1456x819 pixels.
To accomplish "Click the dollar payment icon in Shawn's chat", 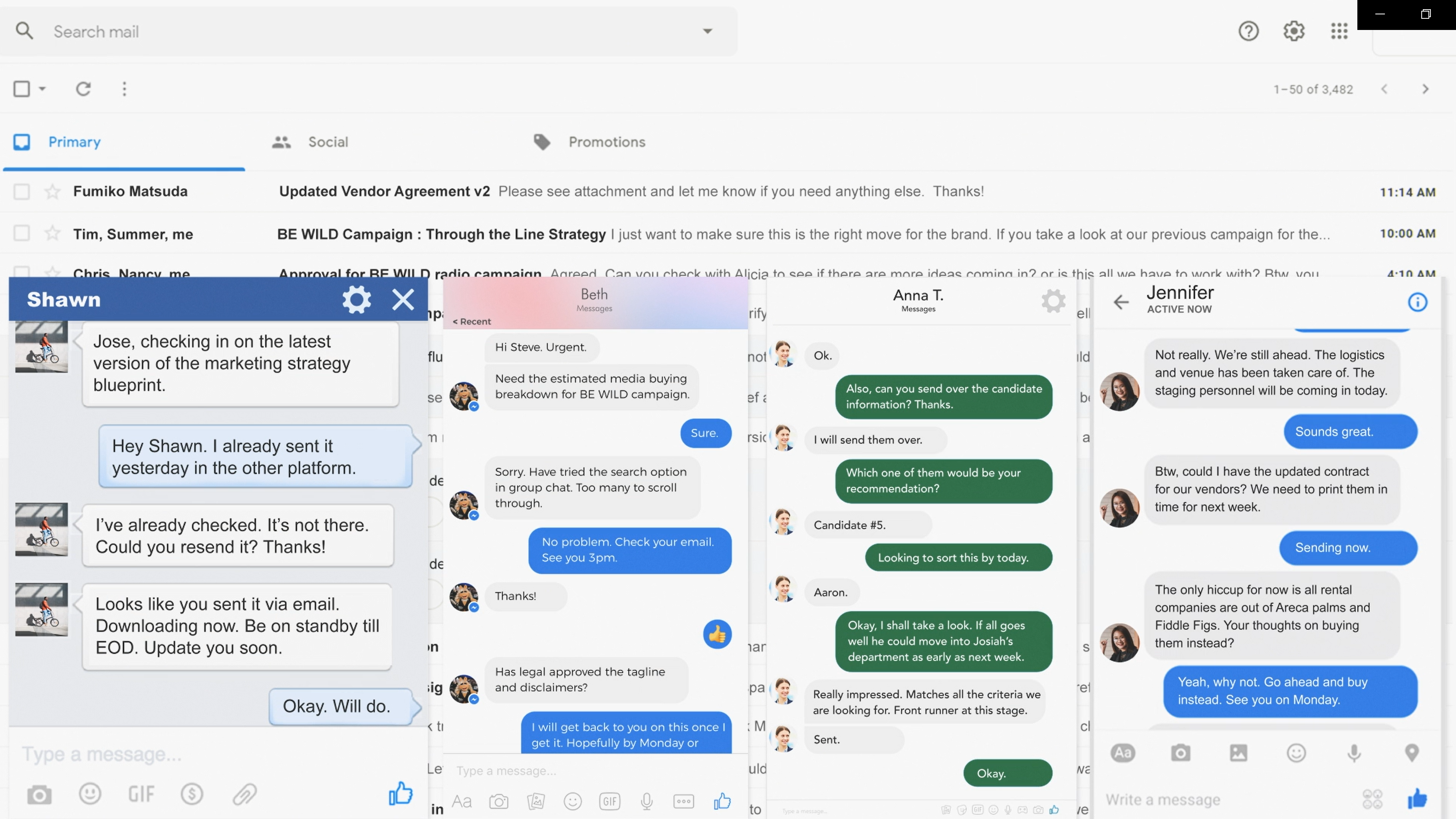I will [x=192, y=794].
